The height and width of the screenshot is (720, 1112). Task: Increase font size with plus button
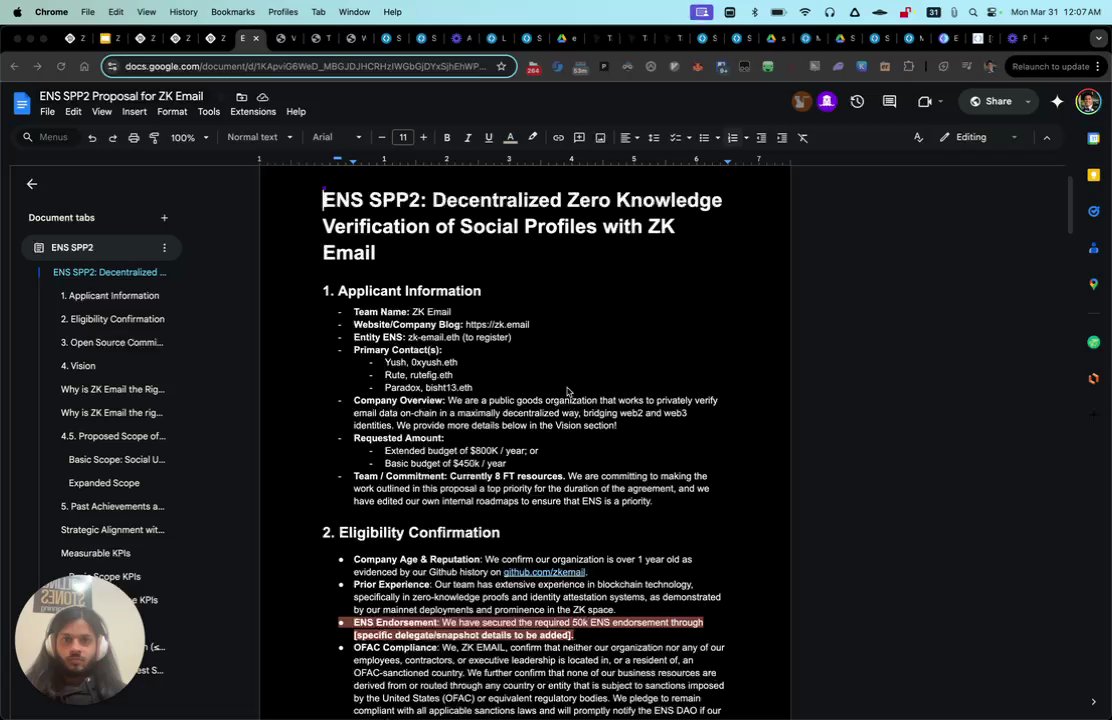pyautogui.click(x=423, y=138)
